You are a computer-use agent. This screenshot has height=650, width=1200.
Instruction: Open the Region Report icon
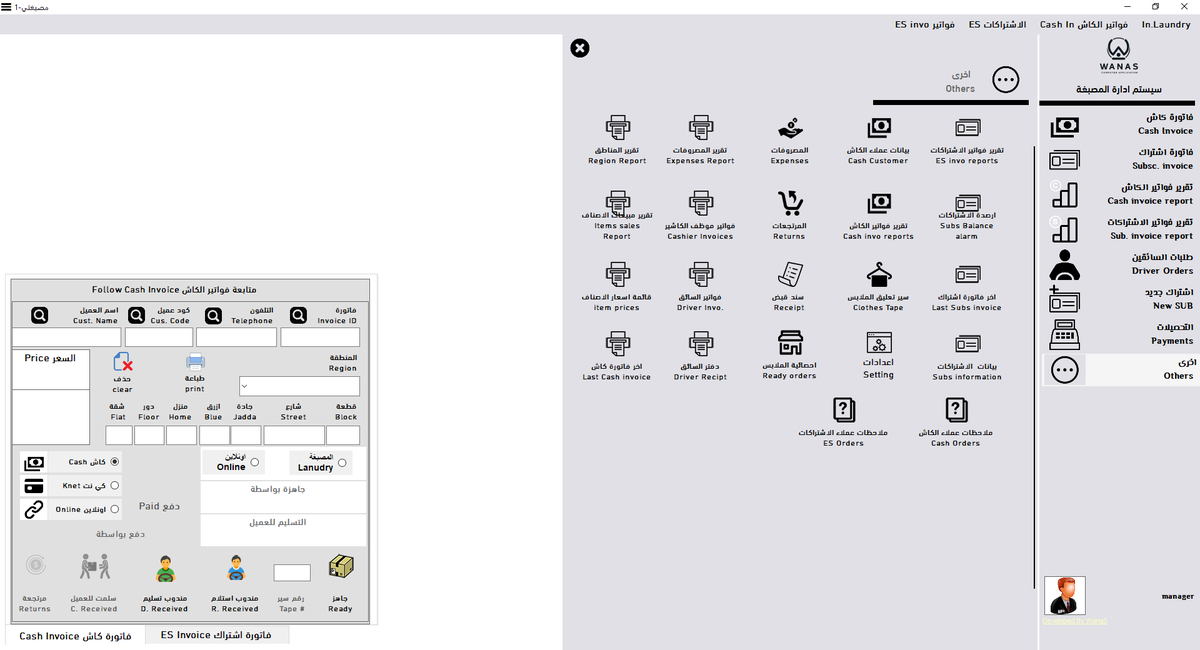(x=617, y=128)
